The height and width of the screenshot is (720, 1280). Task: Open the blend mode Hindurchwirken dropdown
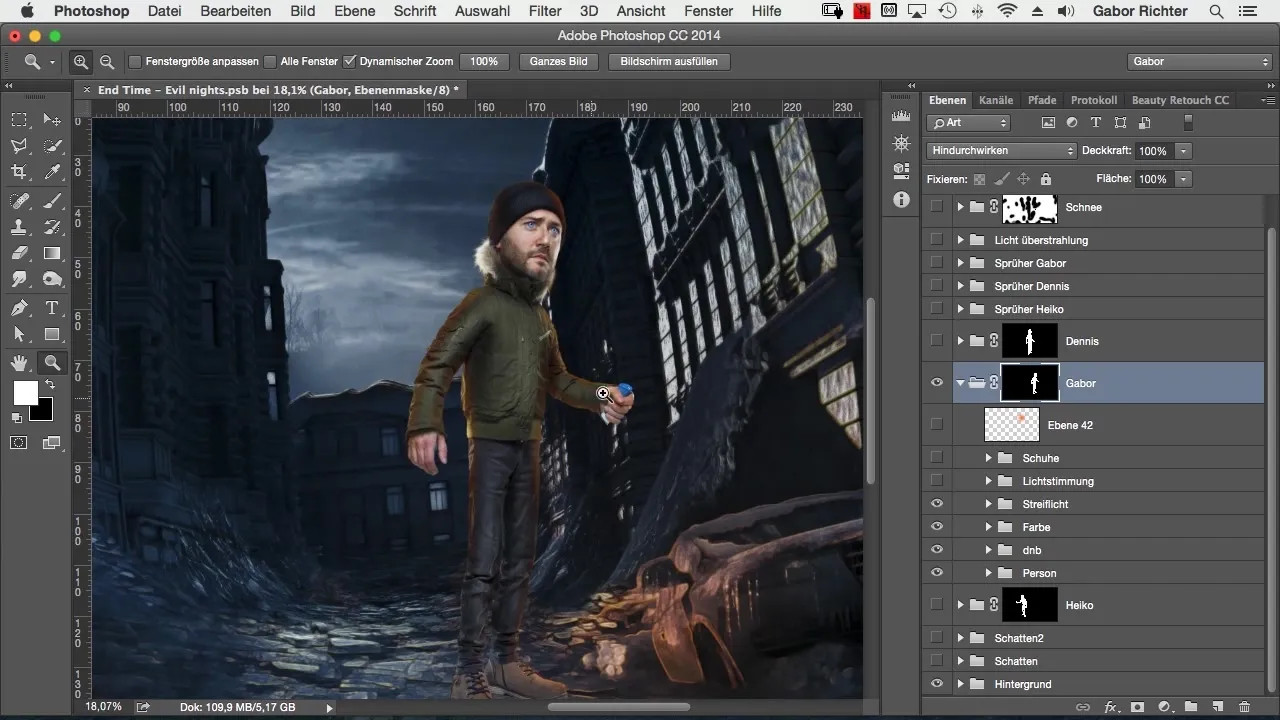1001,151
